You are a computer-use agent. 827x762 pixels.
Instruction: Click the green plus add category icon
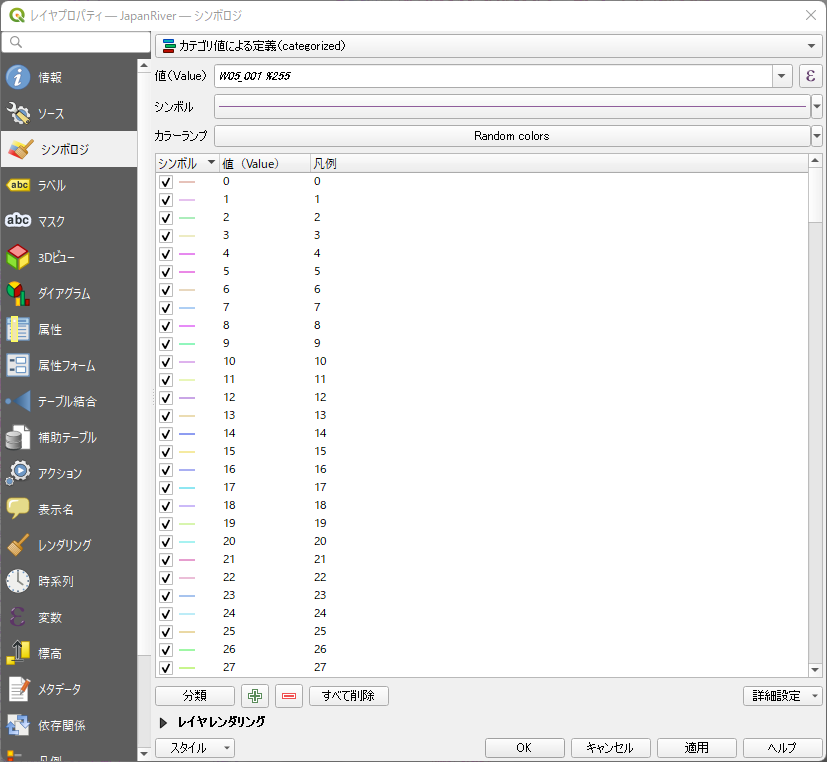pos(255,696)
